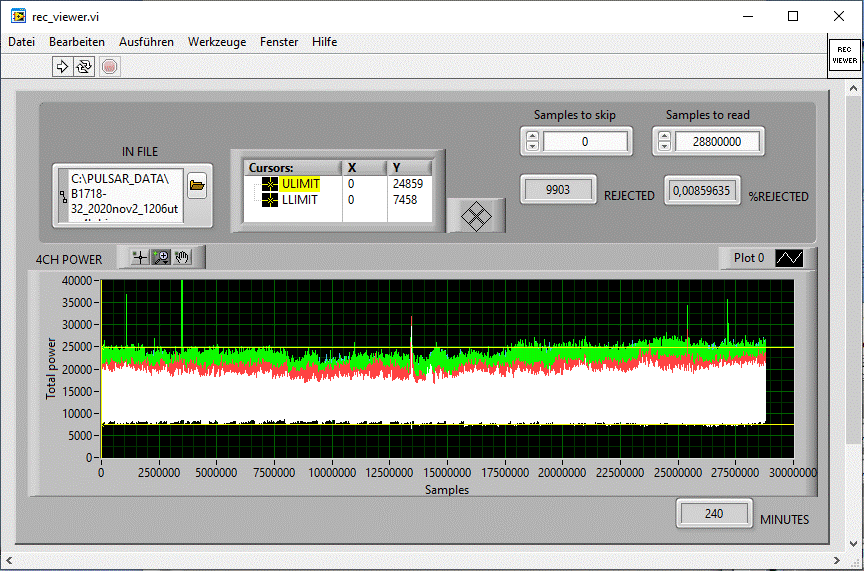Click the Run arrow button
The width and height of the screenshot is (864, 571).
pos(62,67)
